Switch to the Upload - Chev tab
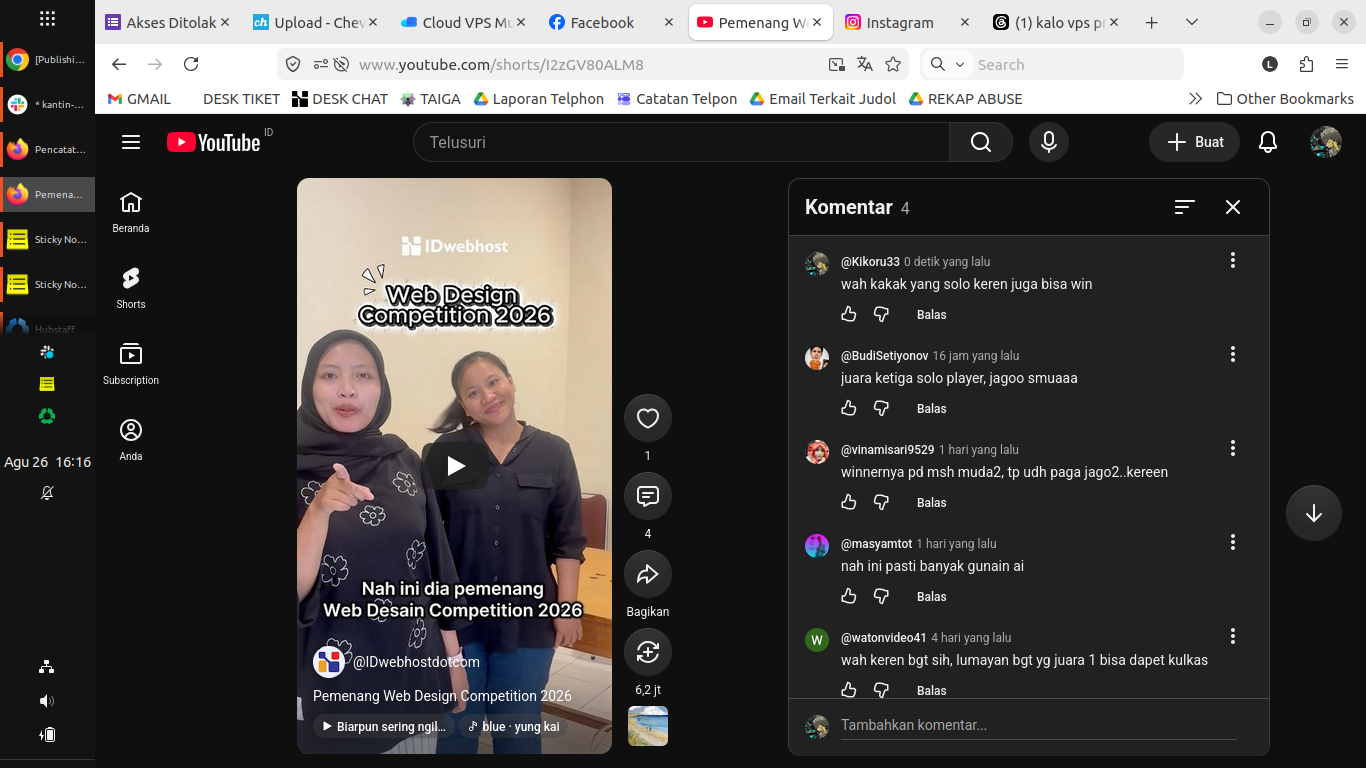Image resolution: width=1366 pixels, height=768 pixels. (316, 22)
